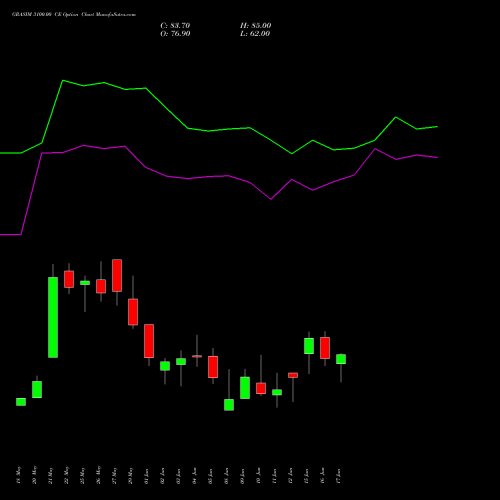Image resolution: width=500 pixels, height=500 pixels.
Task: Select the 21 May date label
Action: pos(51,475)
